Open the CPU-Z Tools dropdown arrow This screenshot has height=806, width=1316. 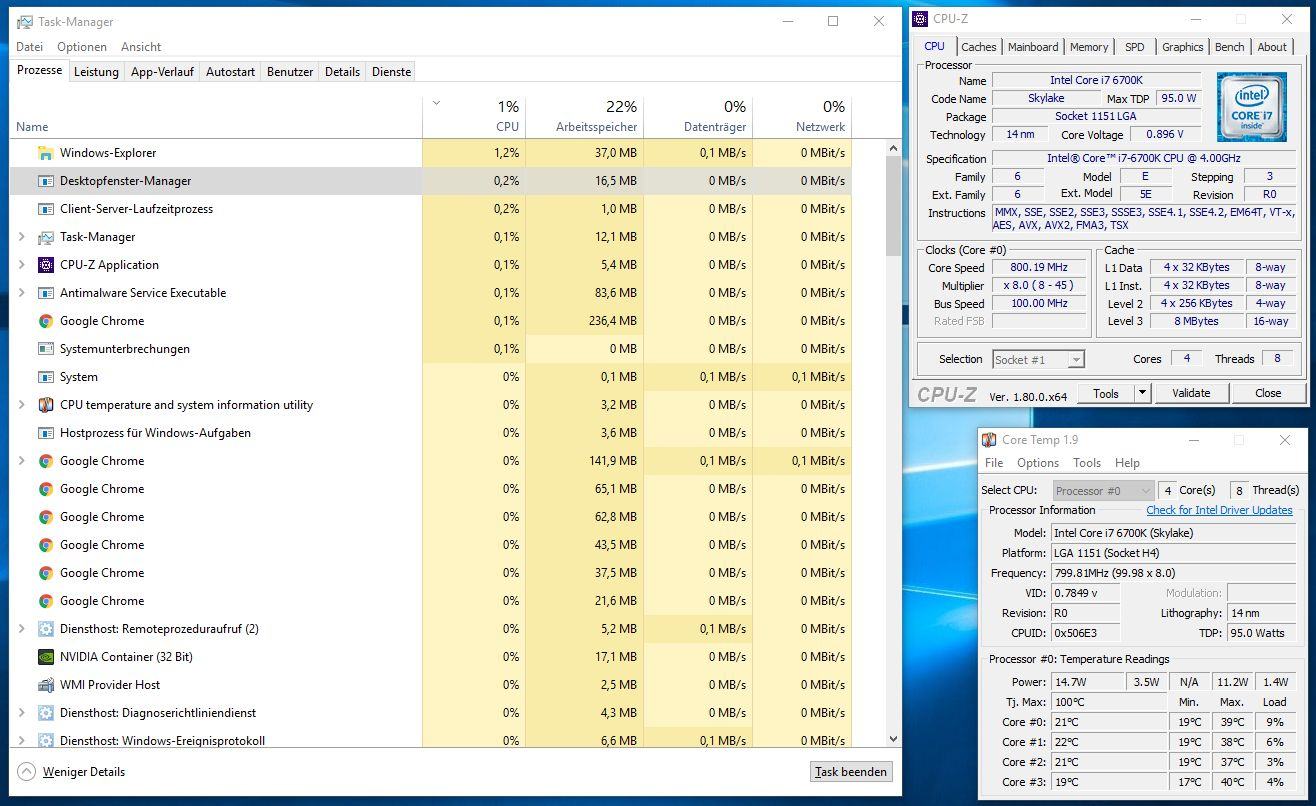point(1143,393)
